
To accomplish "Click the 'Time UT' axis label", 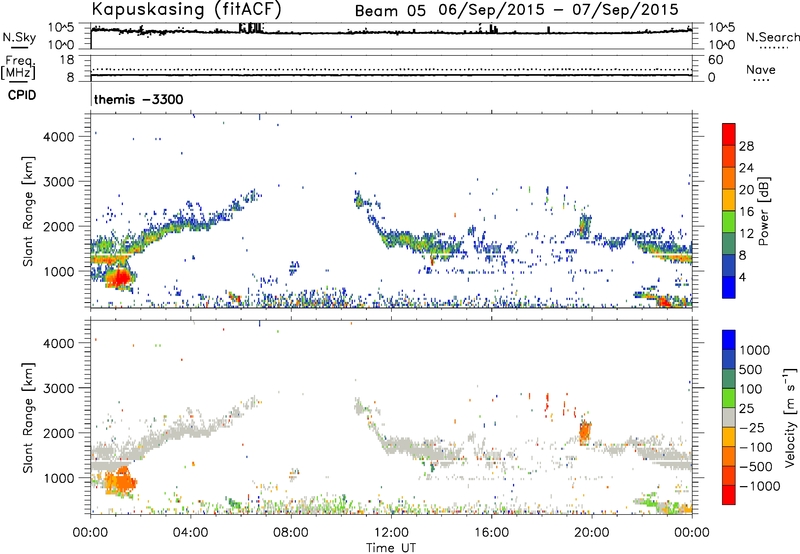I will pyautogui.click(x=391, y=548).
